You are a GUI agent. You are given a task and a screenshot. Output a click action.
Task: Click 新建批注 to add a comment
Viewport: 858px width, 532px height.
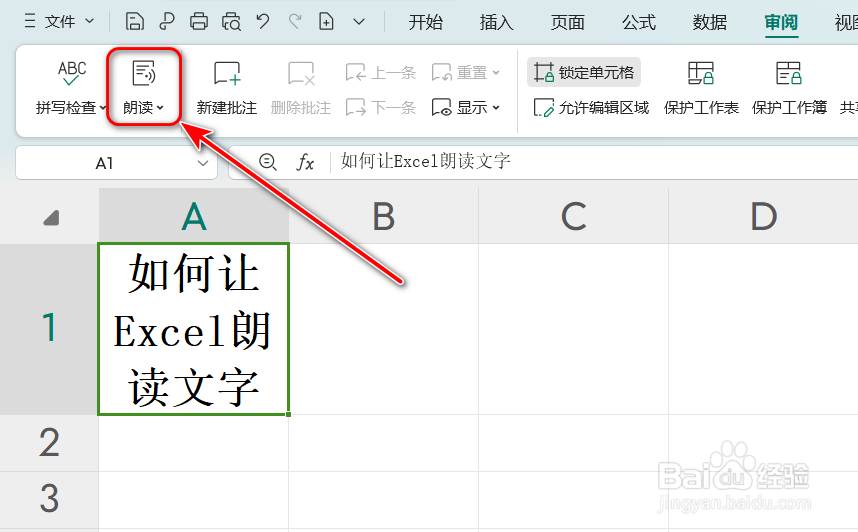pos(227,88)
